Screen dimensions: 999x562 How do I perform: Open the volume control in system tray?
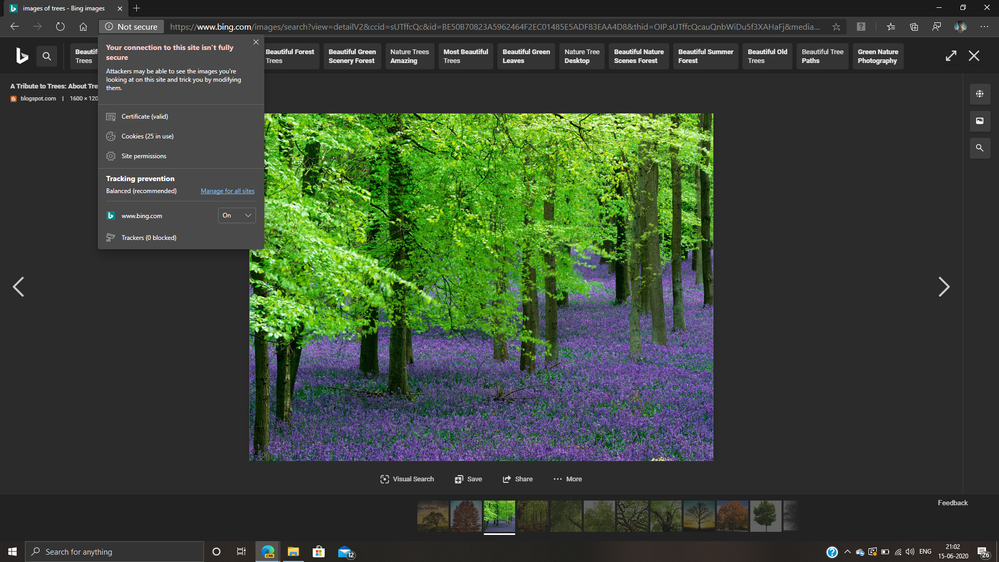click(x=910, y=552)
